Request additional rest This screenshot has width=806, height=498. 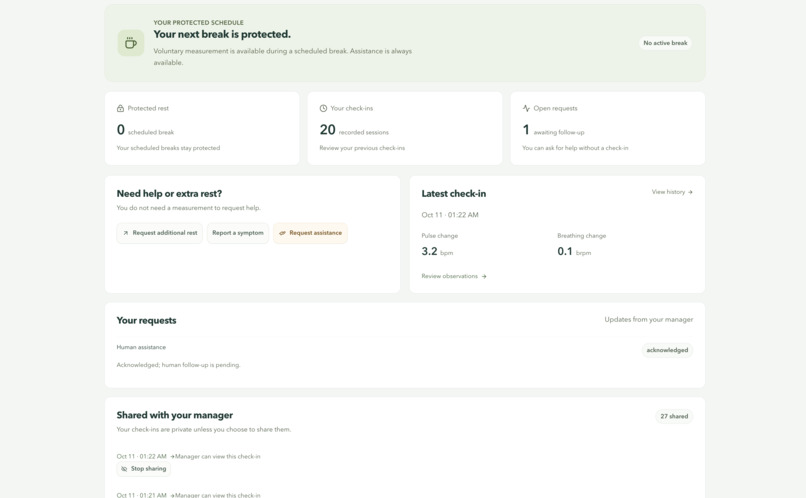(159, 233)
